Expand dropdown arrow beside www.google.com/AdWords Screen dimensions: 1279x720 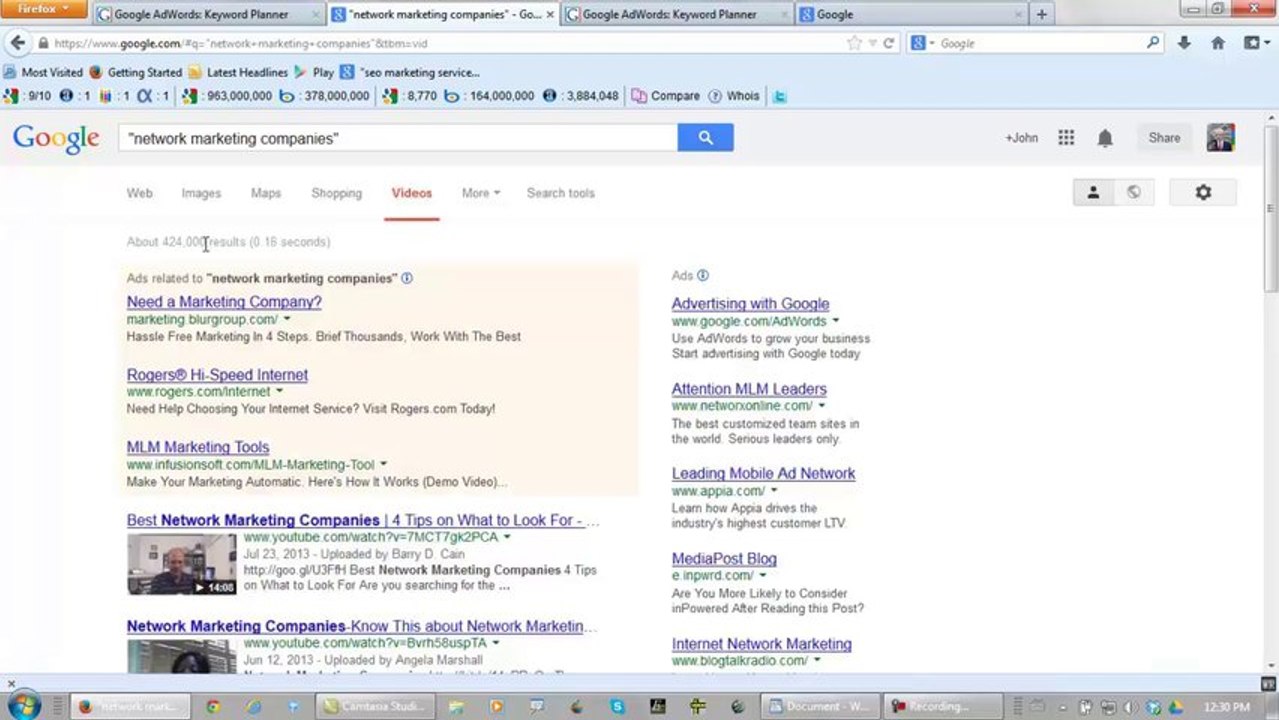coord(836,321)
